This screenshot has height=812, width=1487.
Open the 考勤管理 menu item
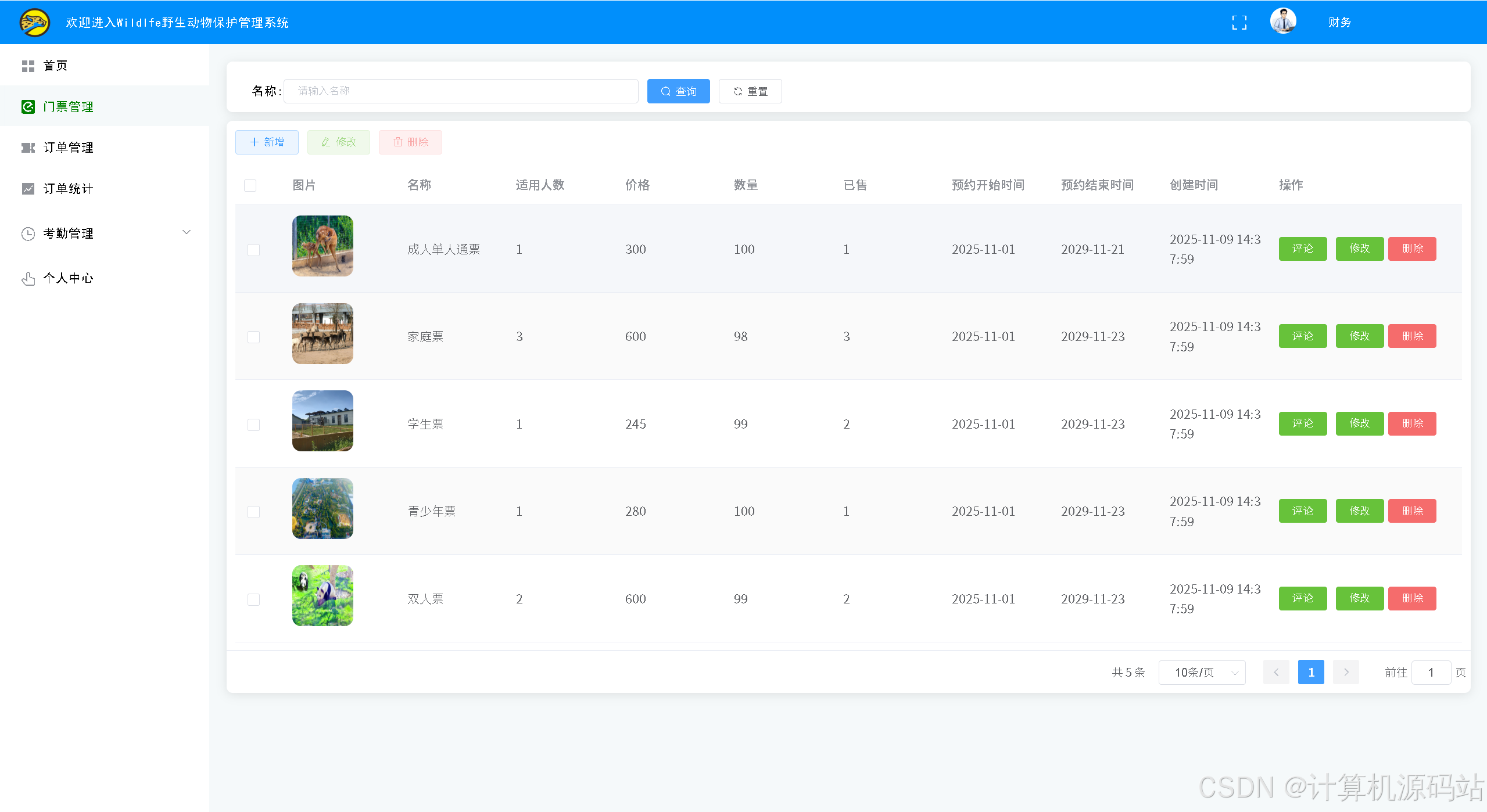105,233
